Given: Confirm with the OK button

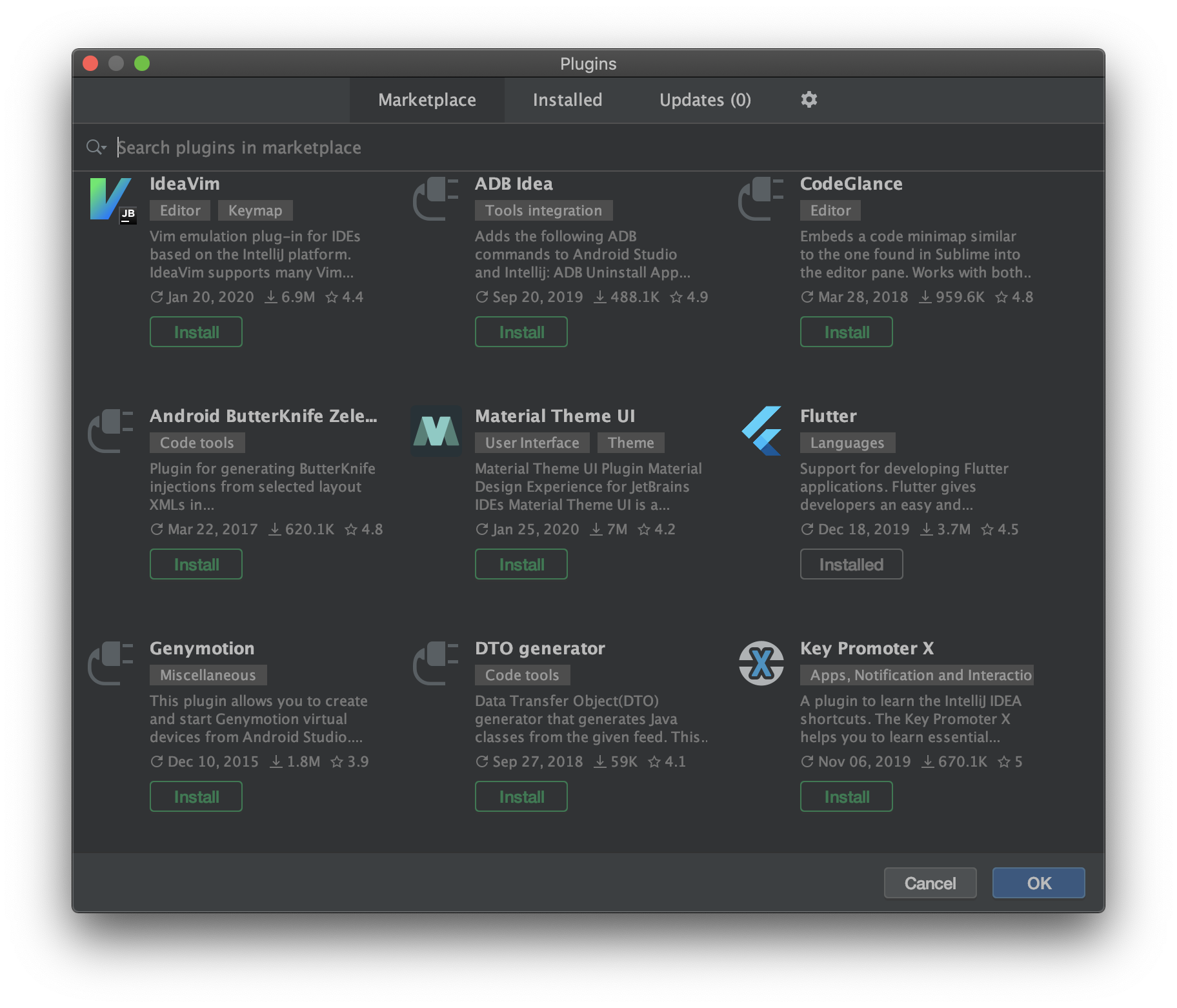Looking at the screenshot, I should tap(1039, 883).
